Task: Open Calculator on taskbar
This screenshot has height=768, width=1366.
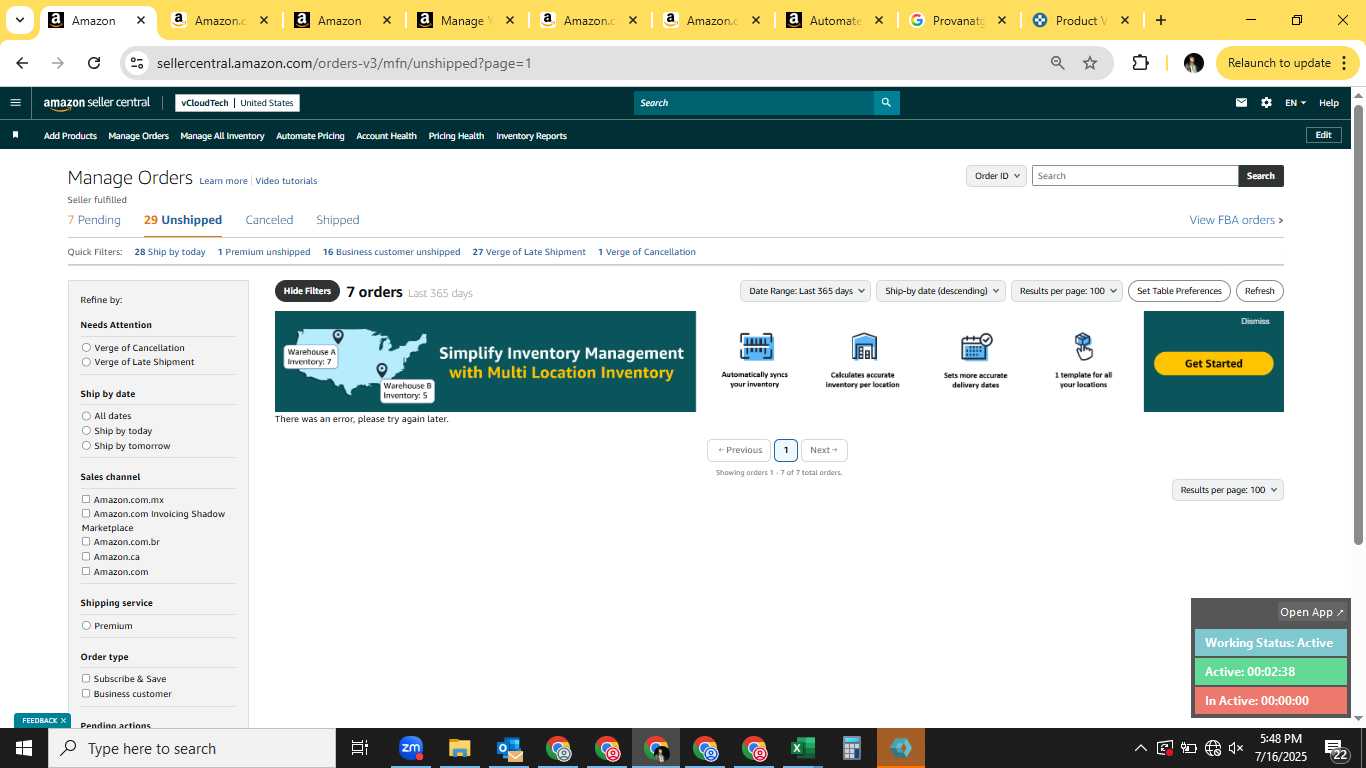Action: point(851,748)
